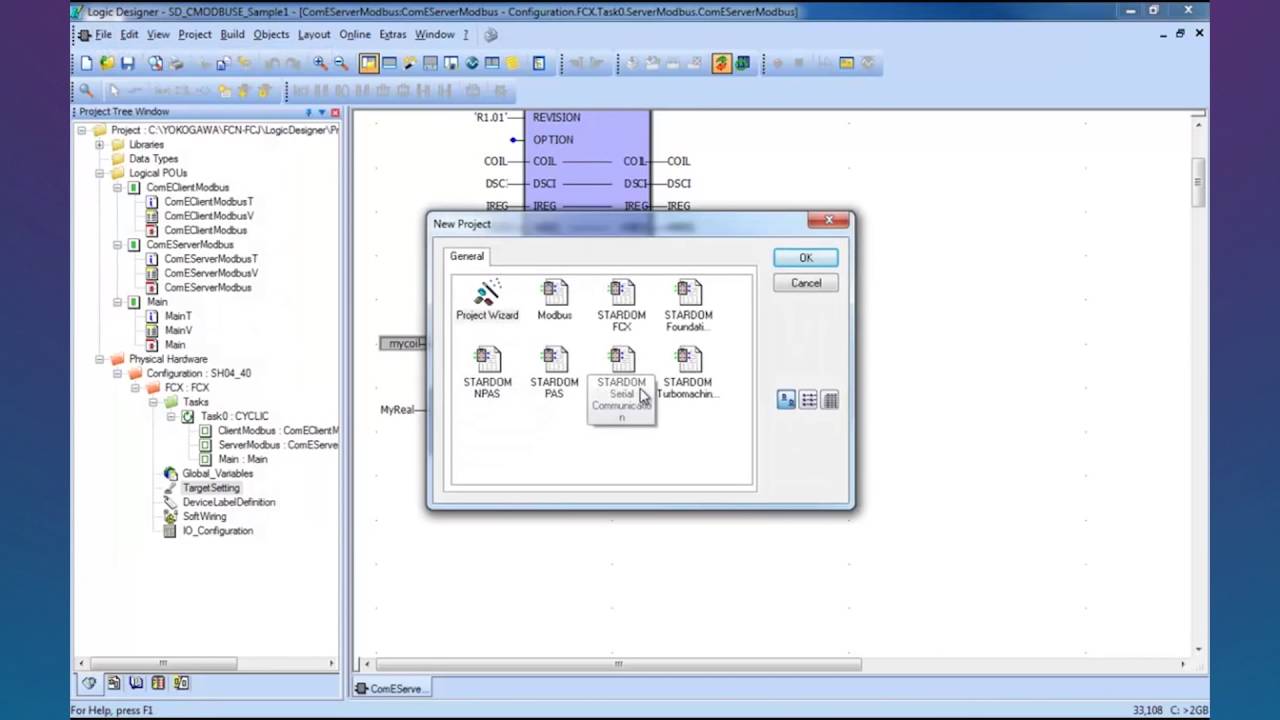Select ServerModbus : ComEServe task instance
This screenshot has height=720, width=1280.
[x=278, y=445]
